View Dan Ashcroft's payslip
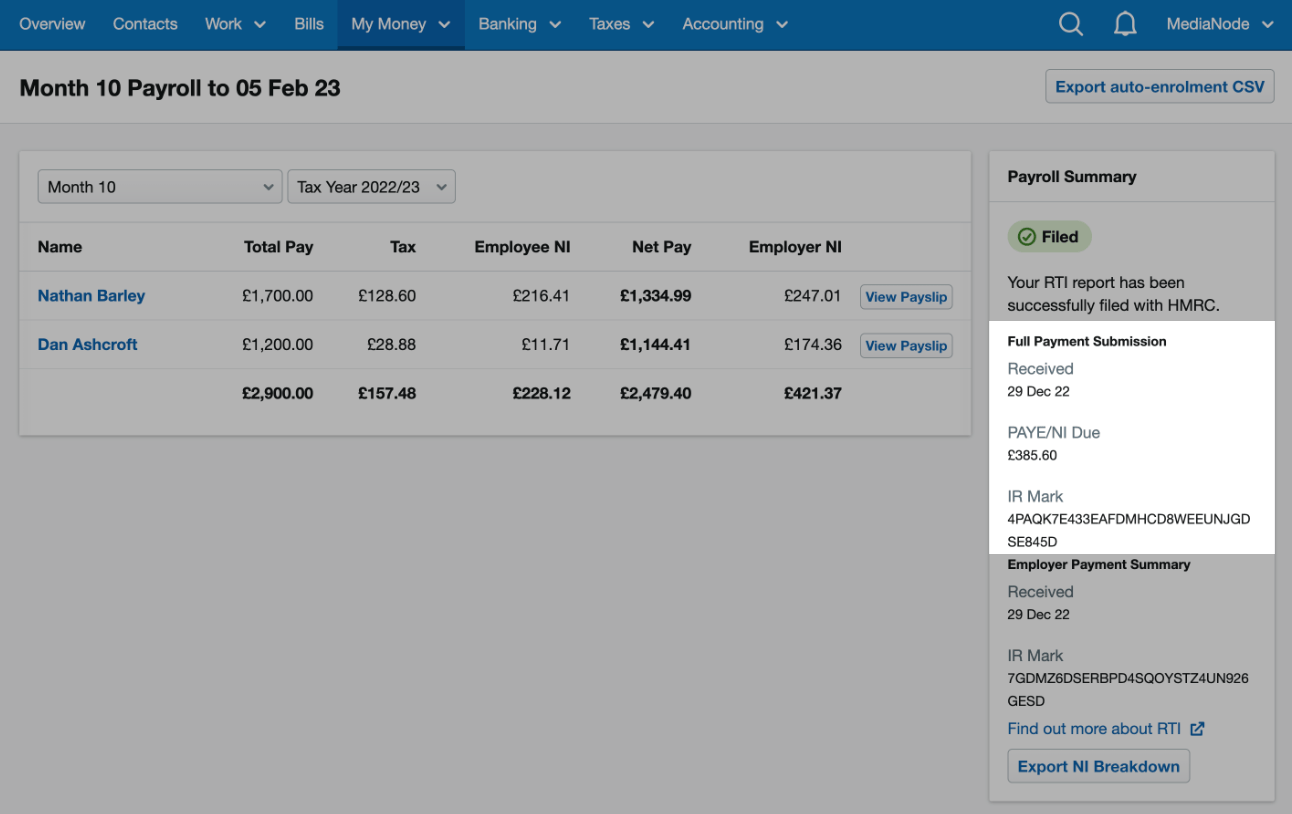The image size is (1292, 814). 906,345
